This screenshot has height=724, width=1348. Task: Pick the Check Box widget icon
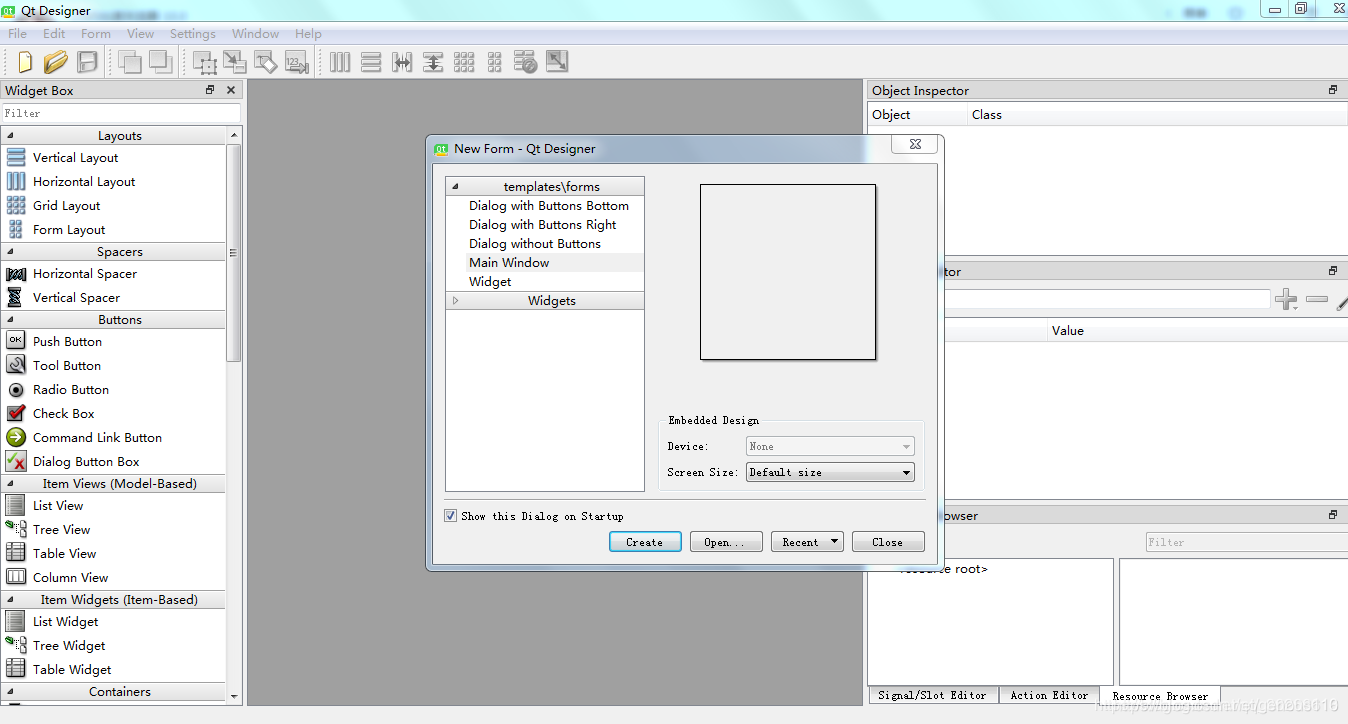(x=16, y=413)
